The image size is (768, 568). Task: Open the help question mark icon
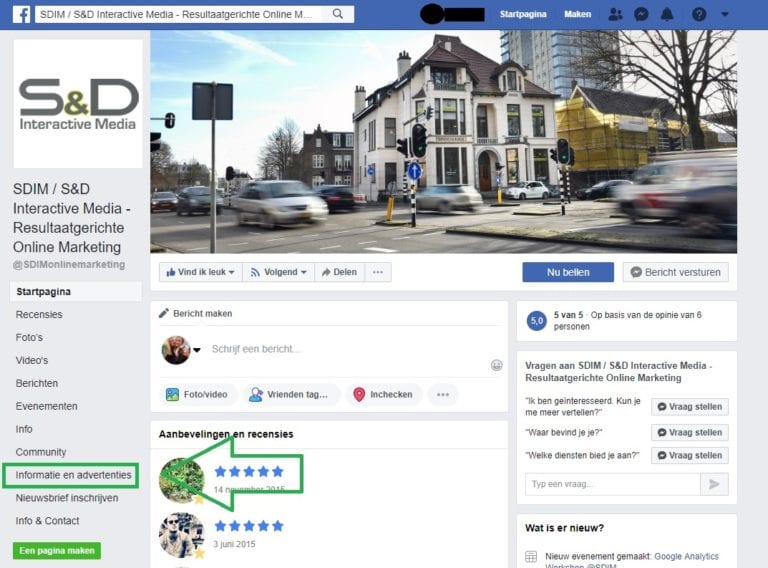(x=699, y=14)
